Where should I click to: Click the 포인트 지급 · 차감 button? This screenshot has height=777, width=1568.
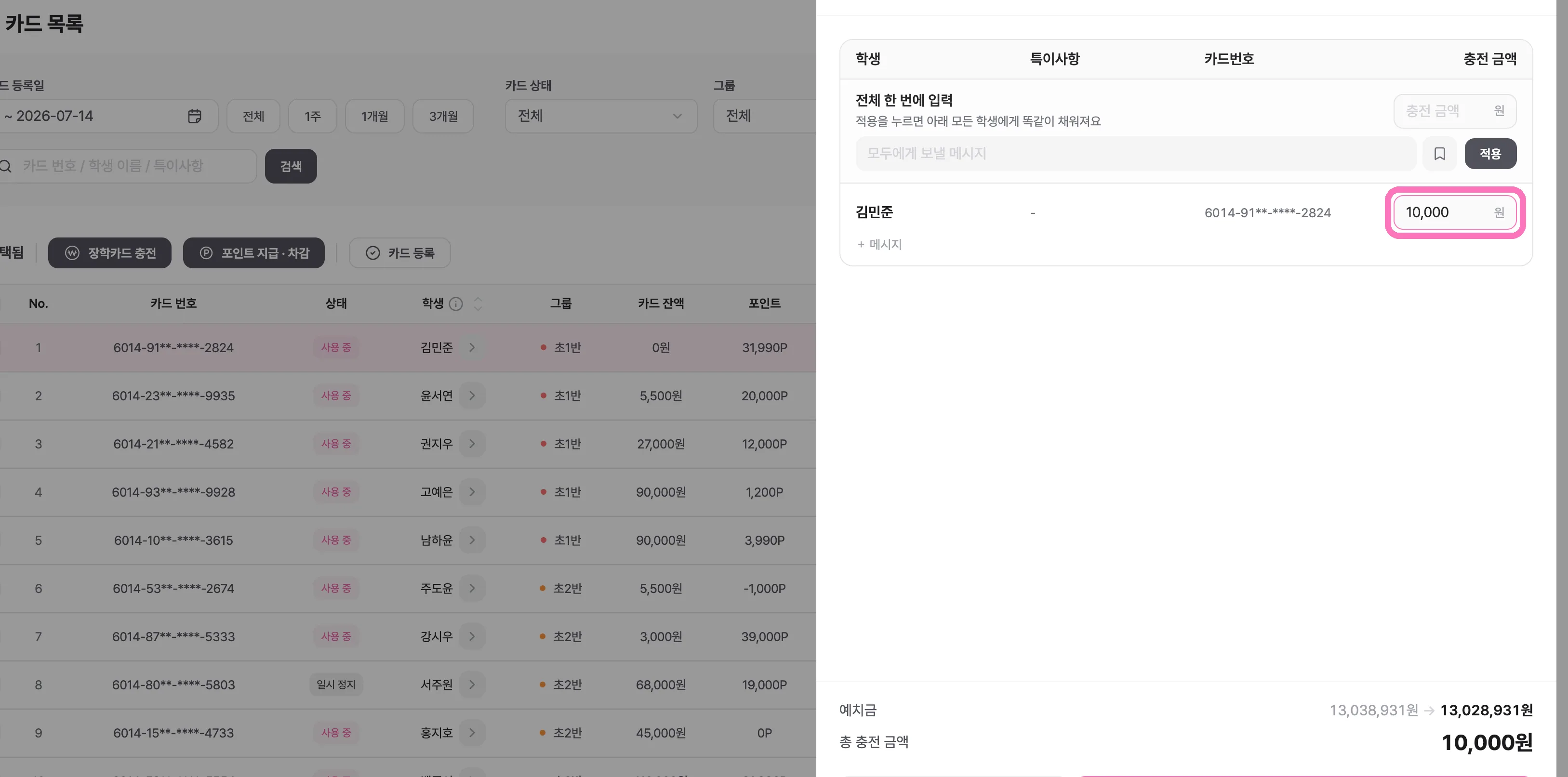[x=254, y=253]
